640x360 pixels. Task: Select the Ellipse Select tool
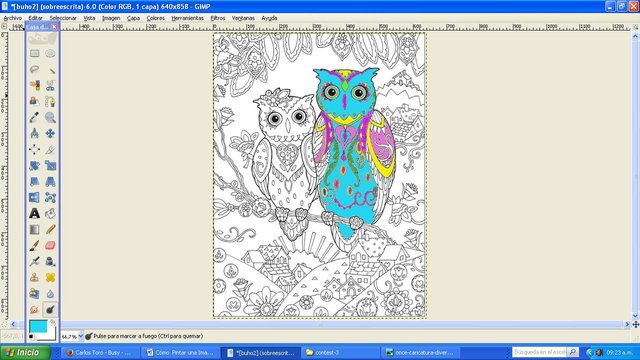tap(50, 53)
